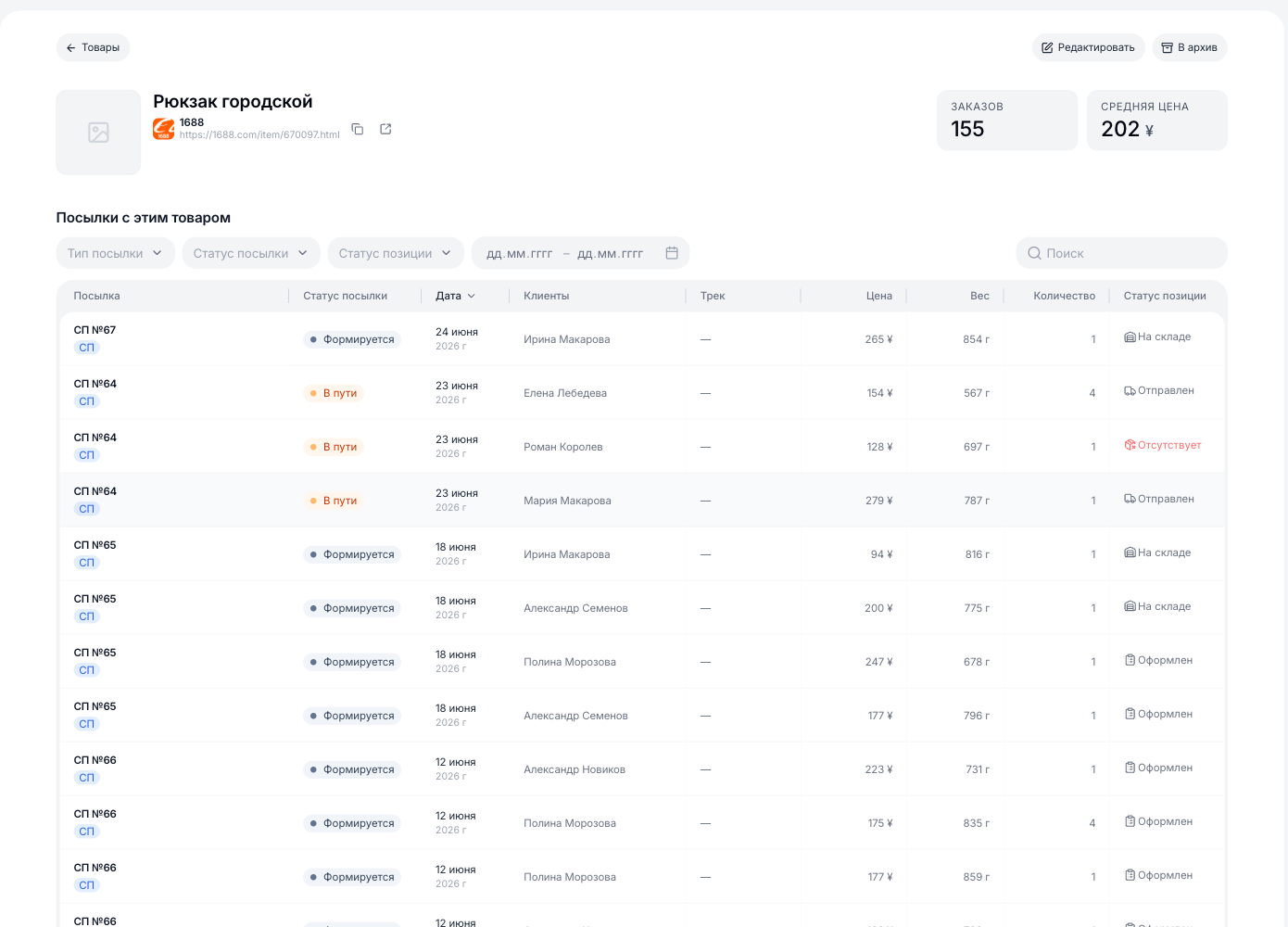Click the Отсутствует icon in Роман Королев row
Image resolution: width=1288 pixels, height=927 pixels.
1130,445
